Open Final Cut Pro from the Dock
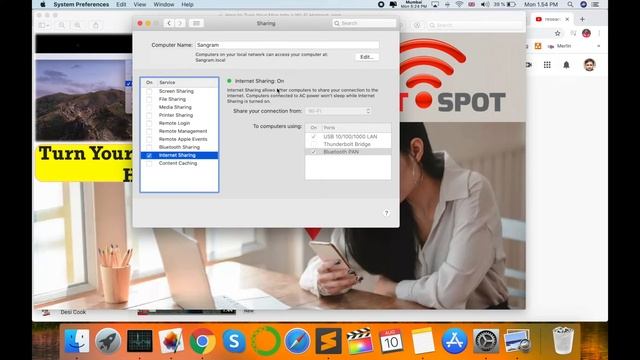Image resolution: width=640 pixels, height=360 pixels. pyautogui.click(x=360, y=341)
